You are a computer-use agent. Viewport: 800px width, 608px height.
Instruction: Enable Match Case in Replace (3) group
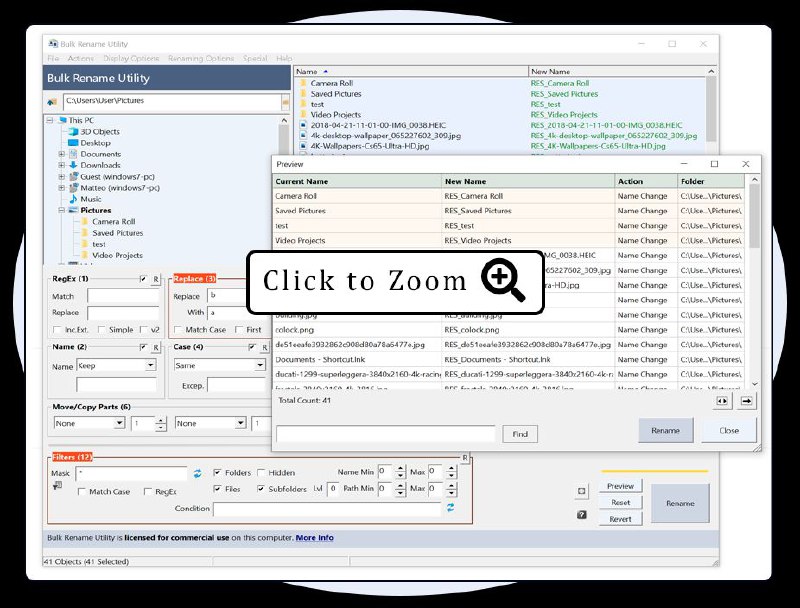point(178,330)
